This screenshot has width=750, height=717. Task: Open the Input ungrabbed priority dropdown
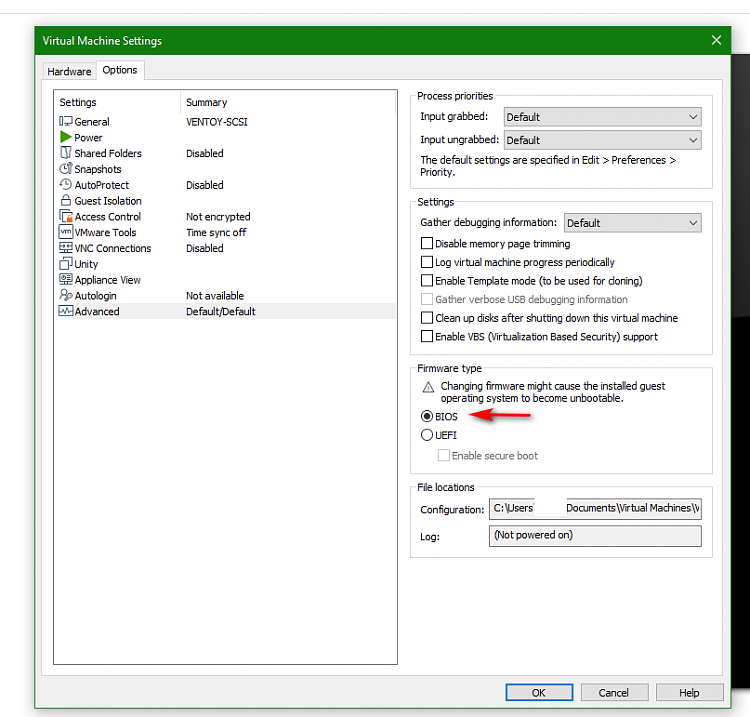(x=603, y=140)
